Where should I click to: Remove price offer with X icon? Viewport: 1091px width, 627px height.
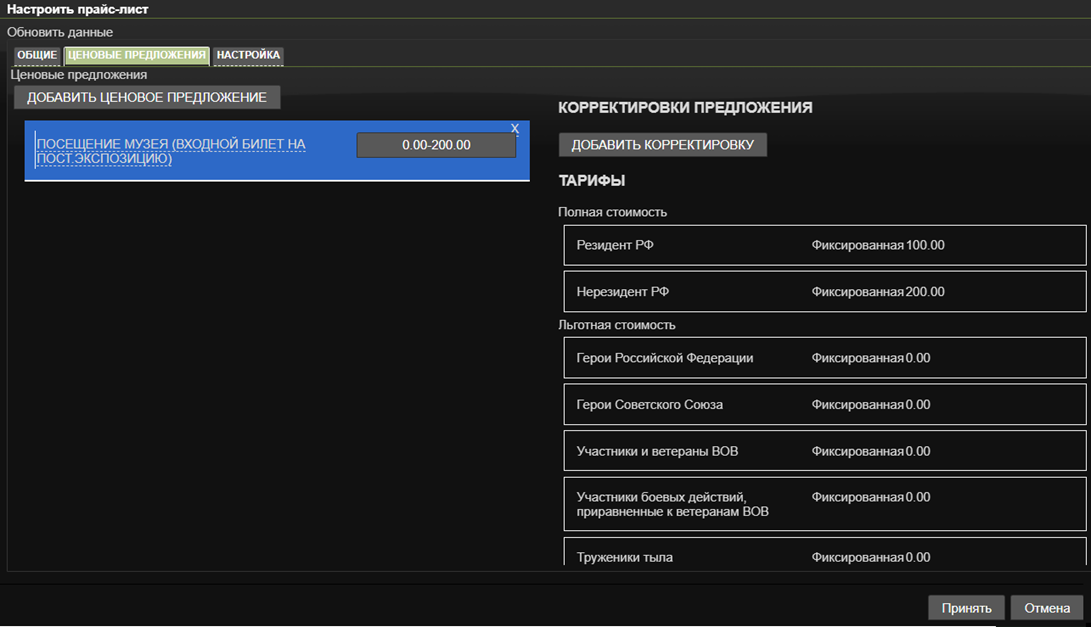515,128
